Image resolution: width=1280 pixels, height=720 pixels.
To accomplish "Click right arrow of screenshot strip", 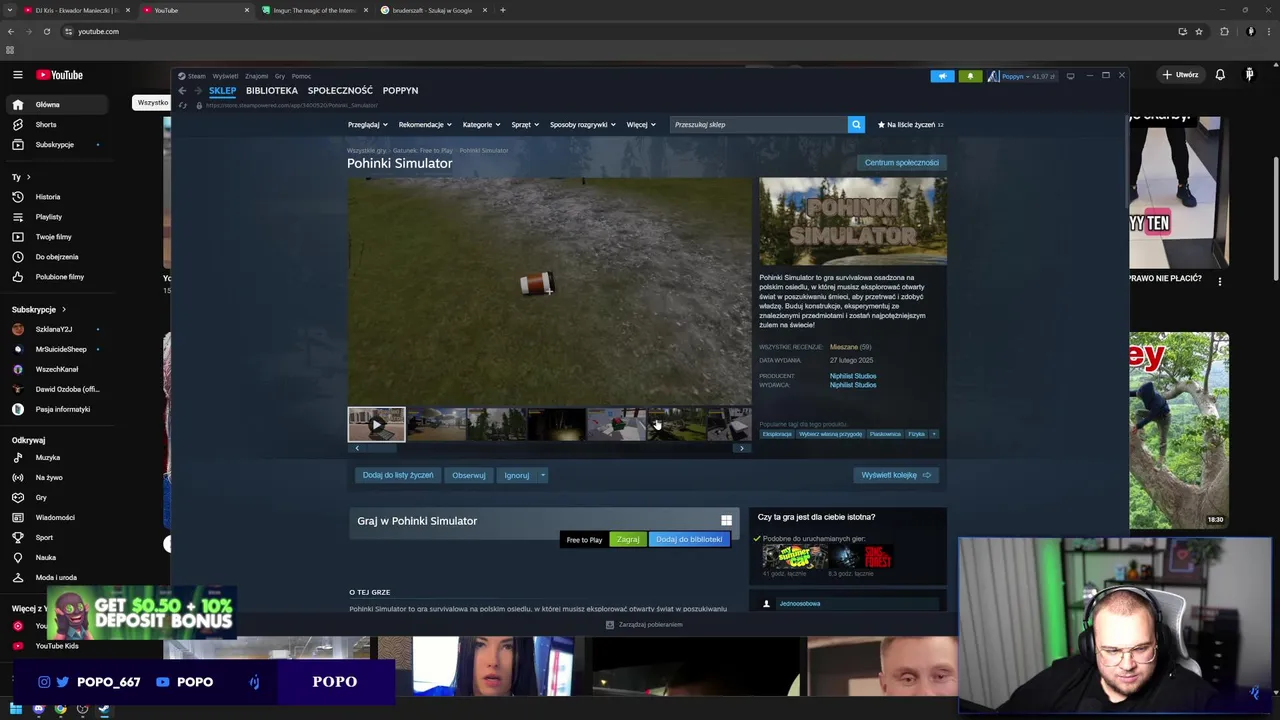I will pos(741,448).
